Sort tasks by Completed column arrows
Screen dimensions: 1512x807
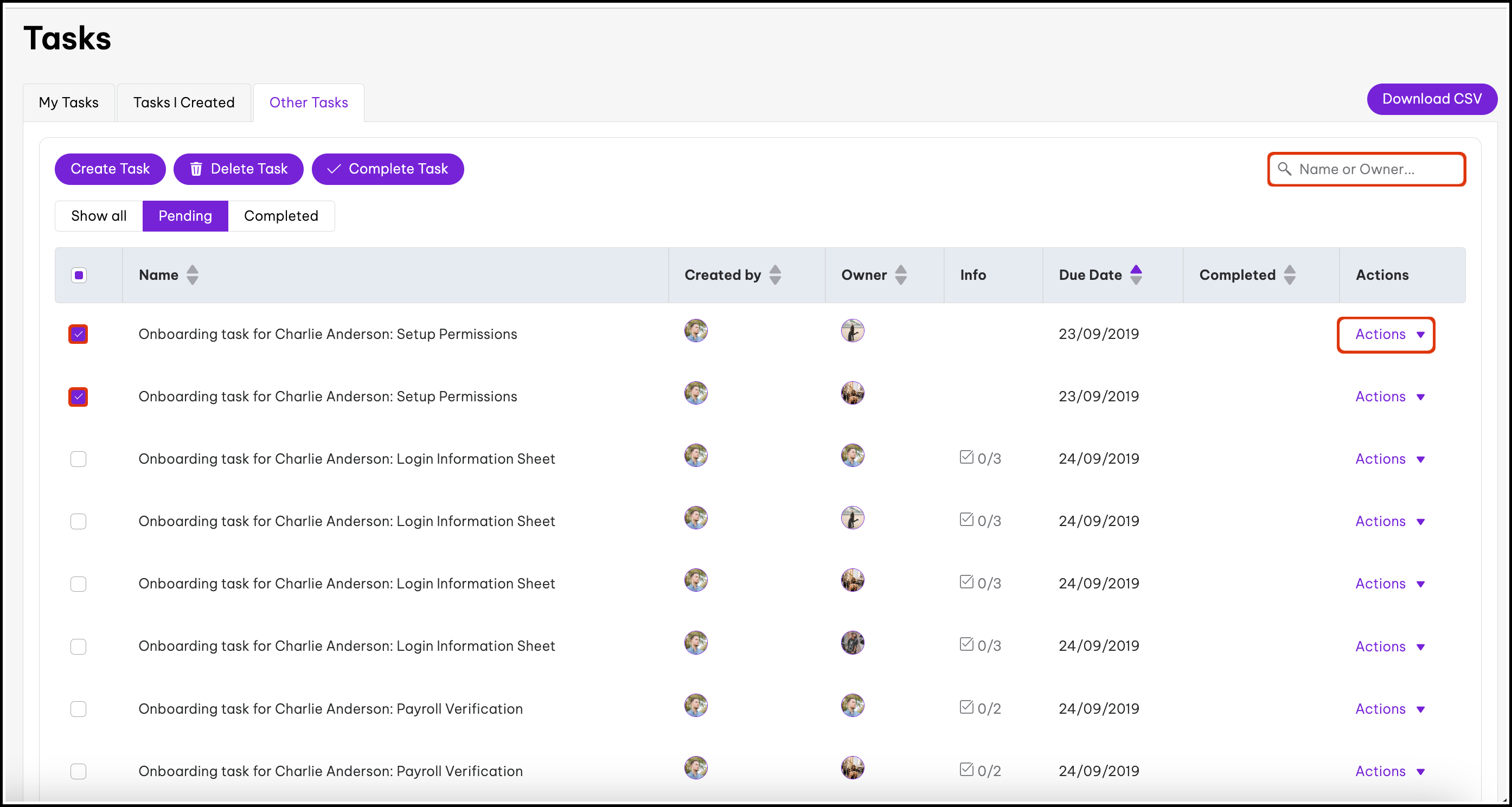tap(1289, 274)
